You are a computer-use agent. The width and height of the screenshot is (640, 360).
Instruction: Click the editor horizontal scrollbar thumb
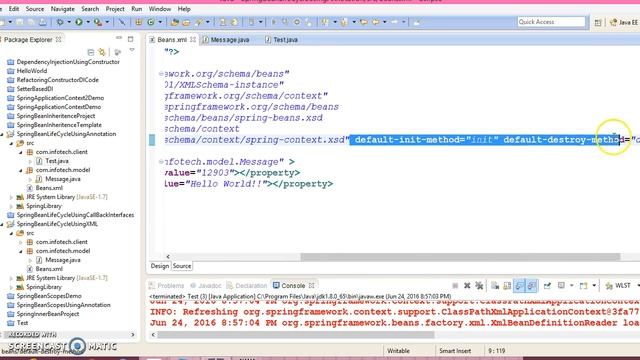pyautogui.click(x=460, y=257)
